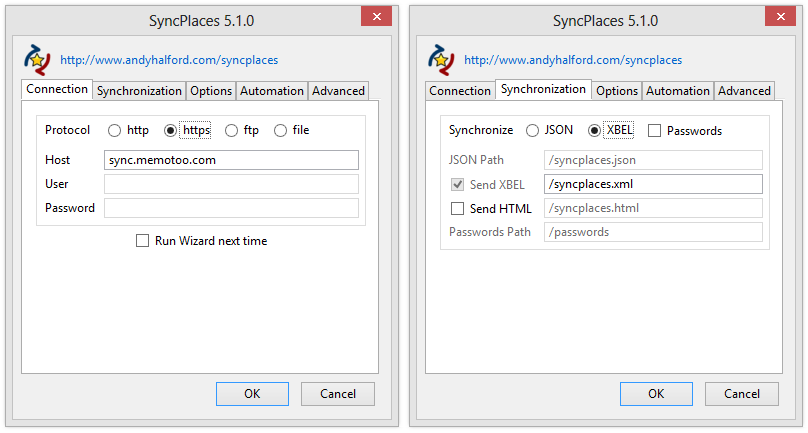Image resolution: width=808 pixels, height=433 pixels.
Task: Click the JSON Path field
Action: (x=653, y=160)
